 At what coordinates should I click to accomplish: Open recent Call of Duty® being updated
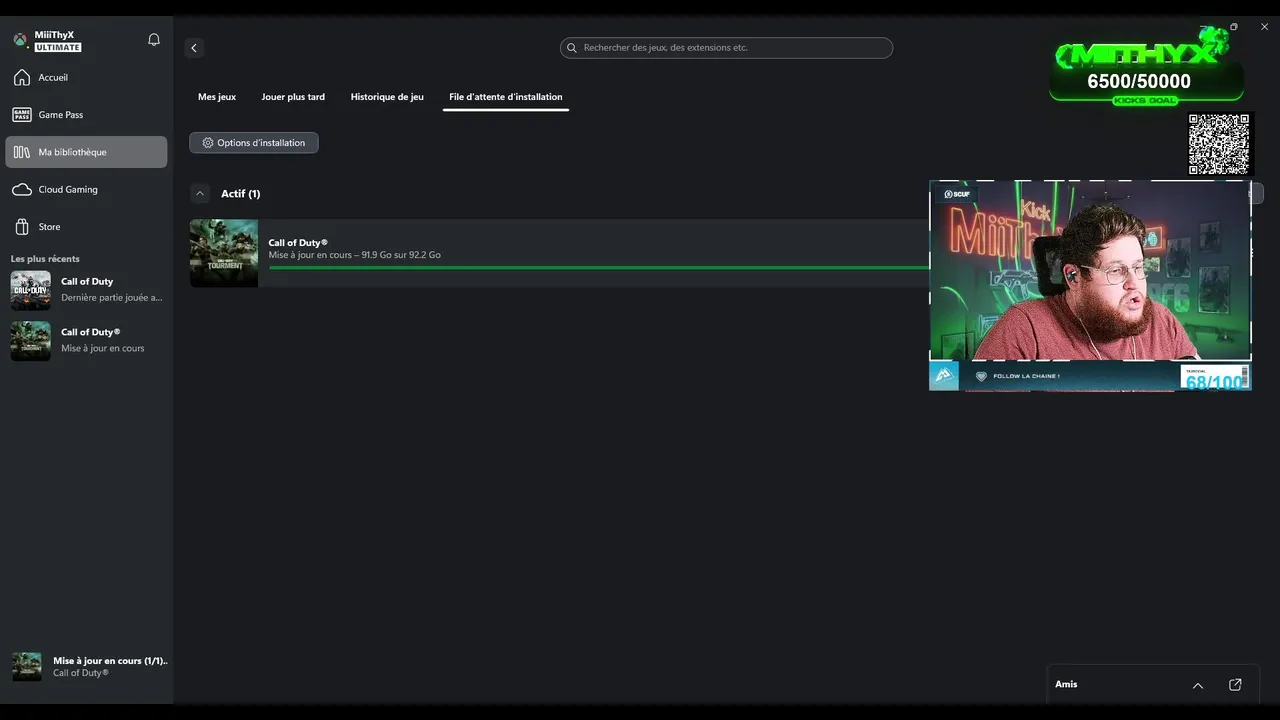(86, 341)
